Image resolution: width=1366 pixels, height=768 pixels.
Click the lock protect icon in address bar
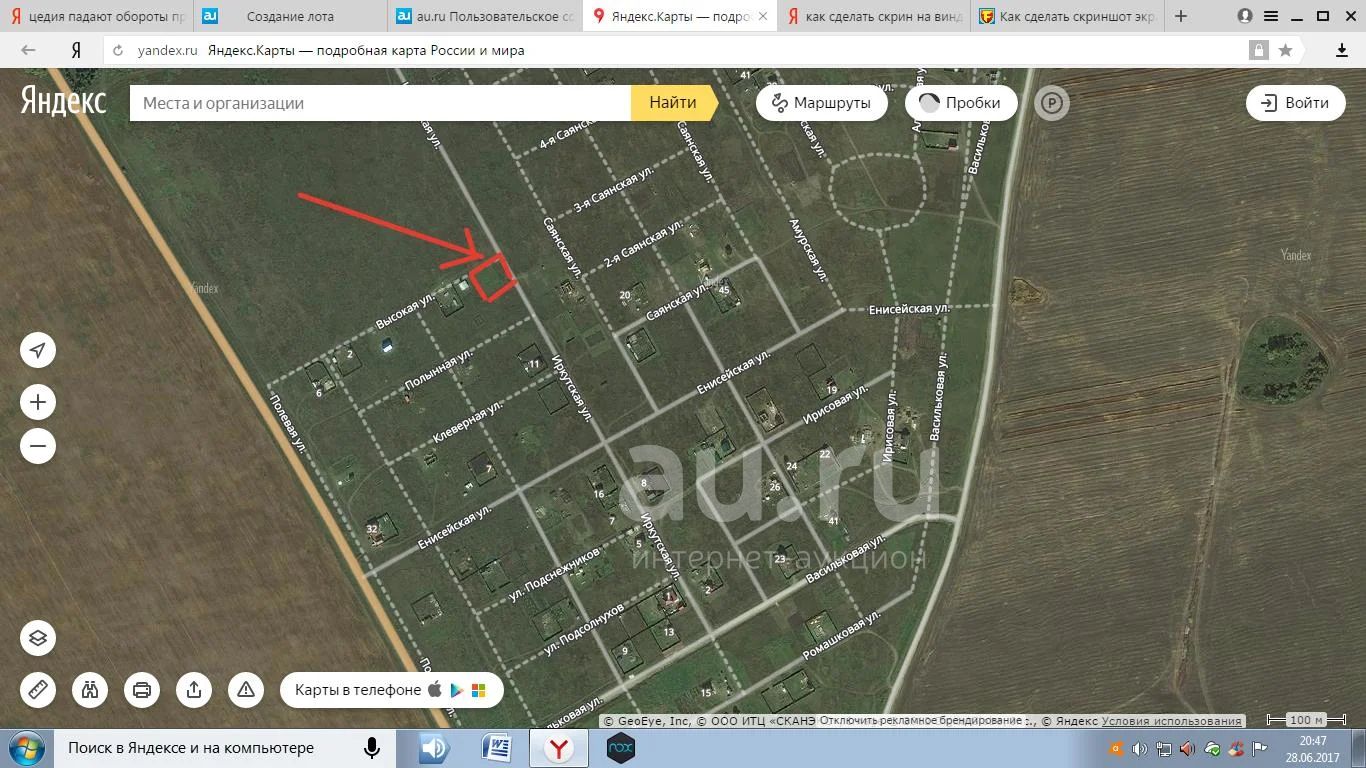pos(1258,50)
